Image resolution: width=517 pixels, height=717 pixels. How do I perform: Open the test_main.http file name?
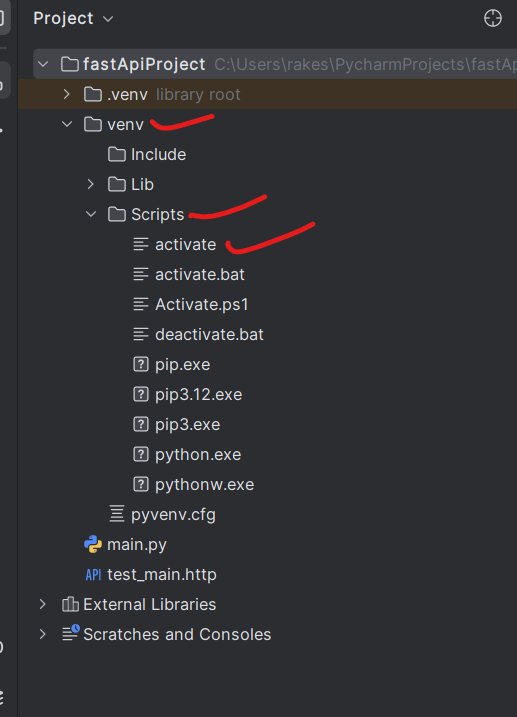(x=162, y=574)
